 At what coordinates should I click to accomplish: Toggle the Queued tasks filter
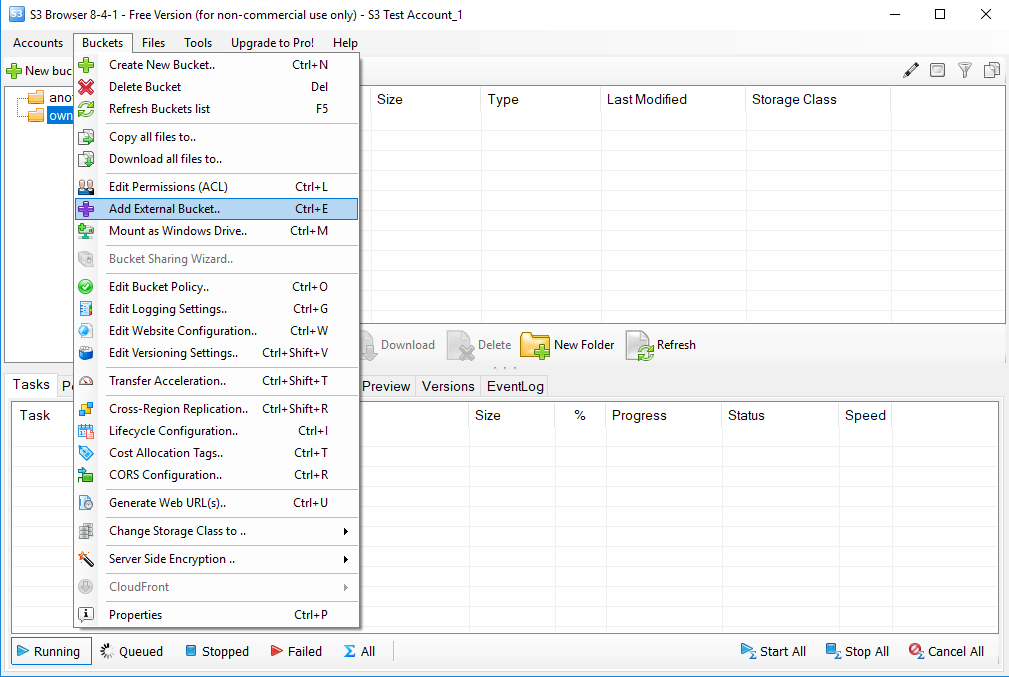[131, 651]
